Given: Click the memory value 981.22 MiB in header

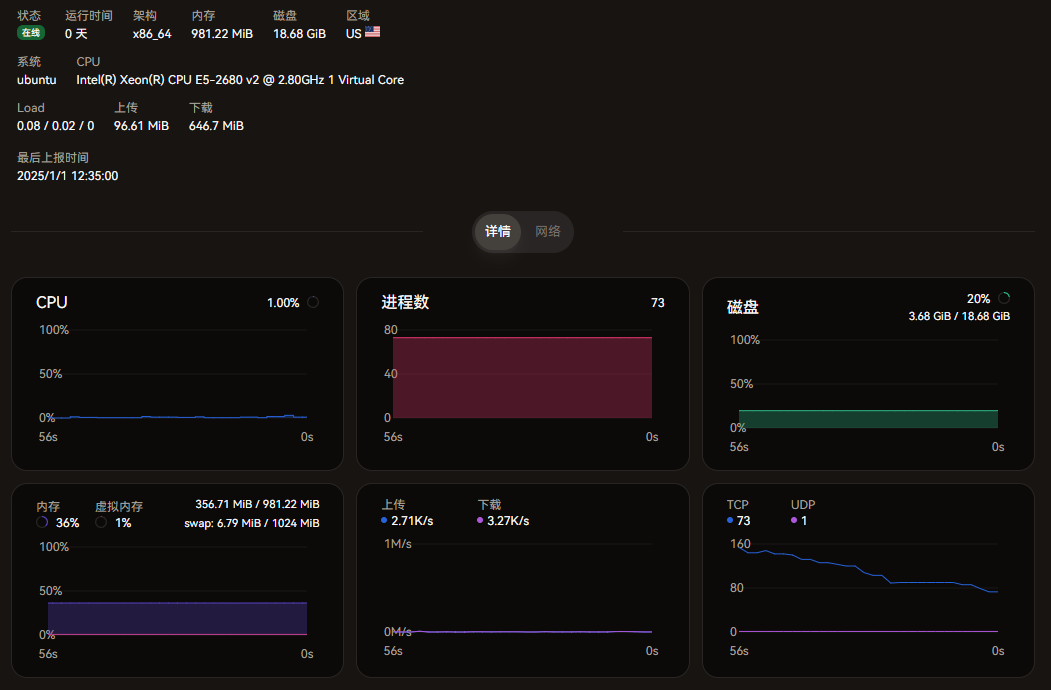Looking at the screenshot, I should [222, 34].
